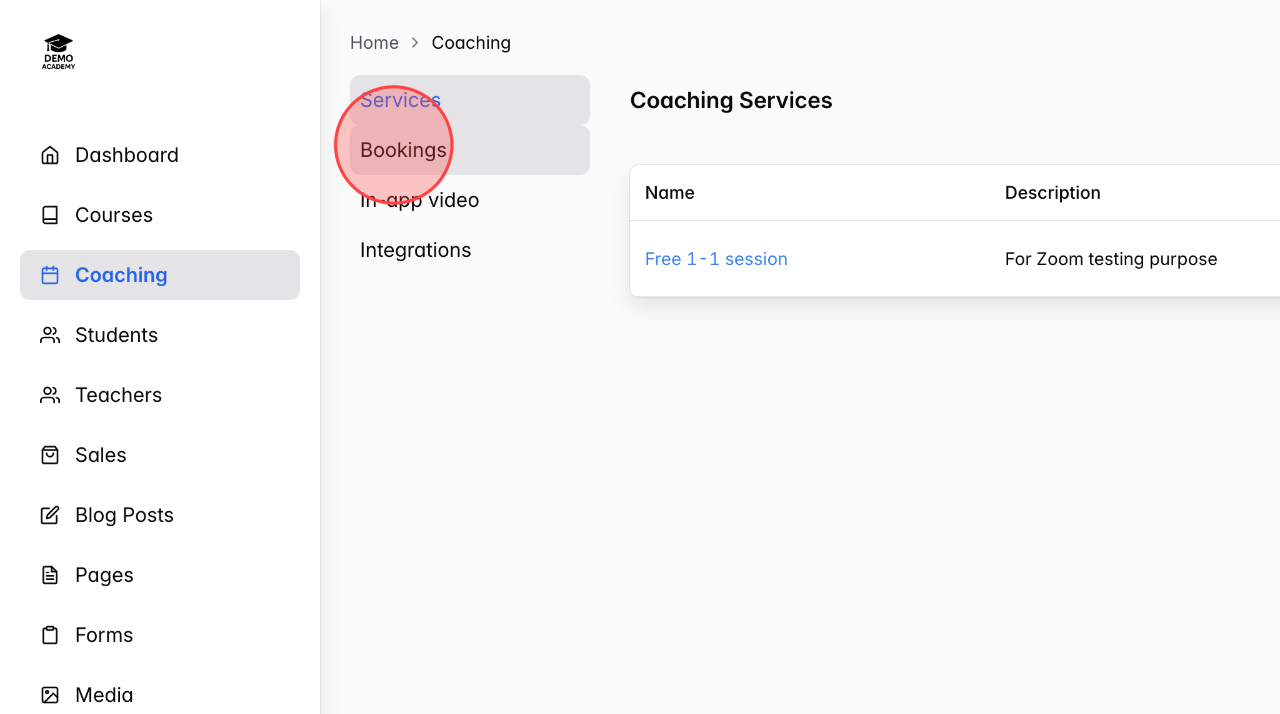Switch to the Bookings tab

[470, 150]
